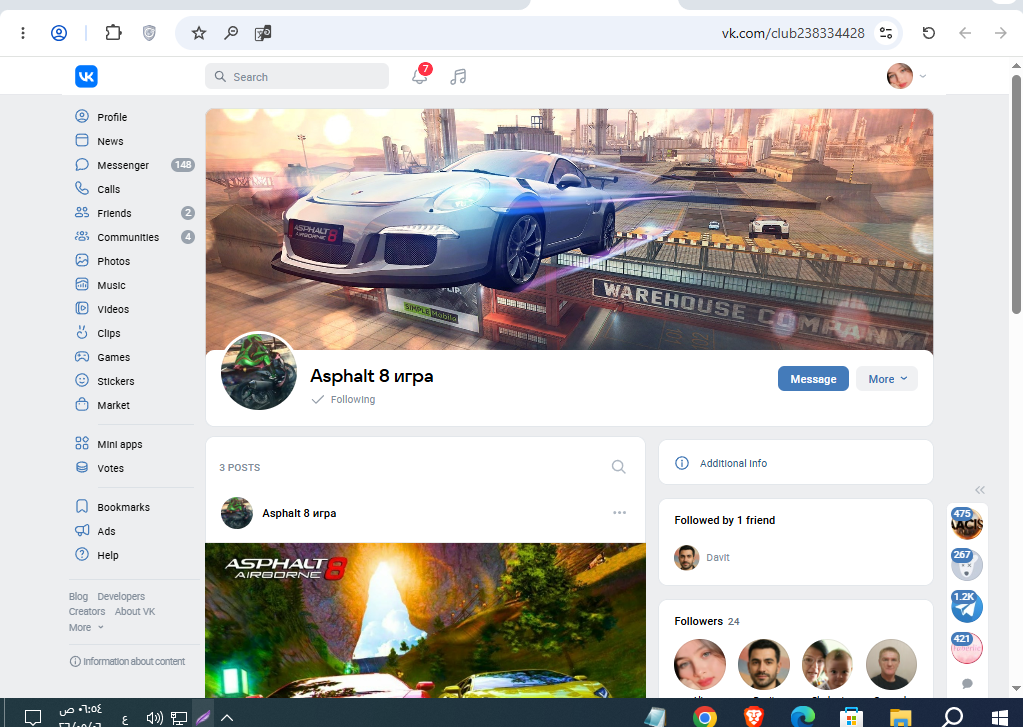Open post author Asphalt 8 игра
The image size is (1023, 727).
coord(299,513)
